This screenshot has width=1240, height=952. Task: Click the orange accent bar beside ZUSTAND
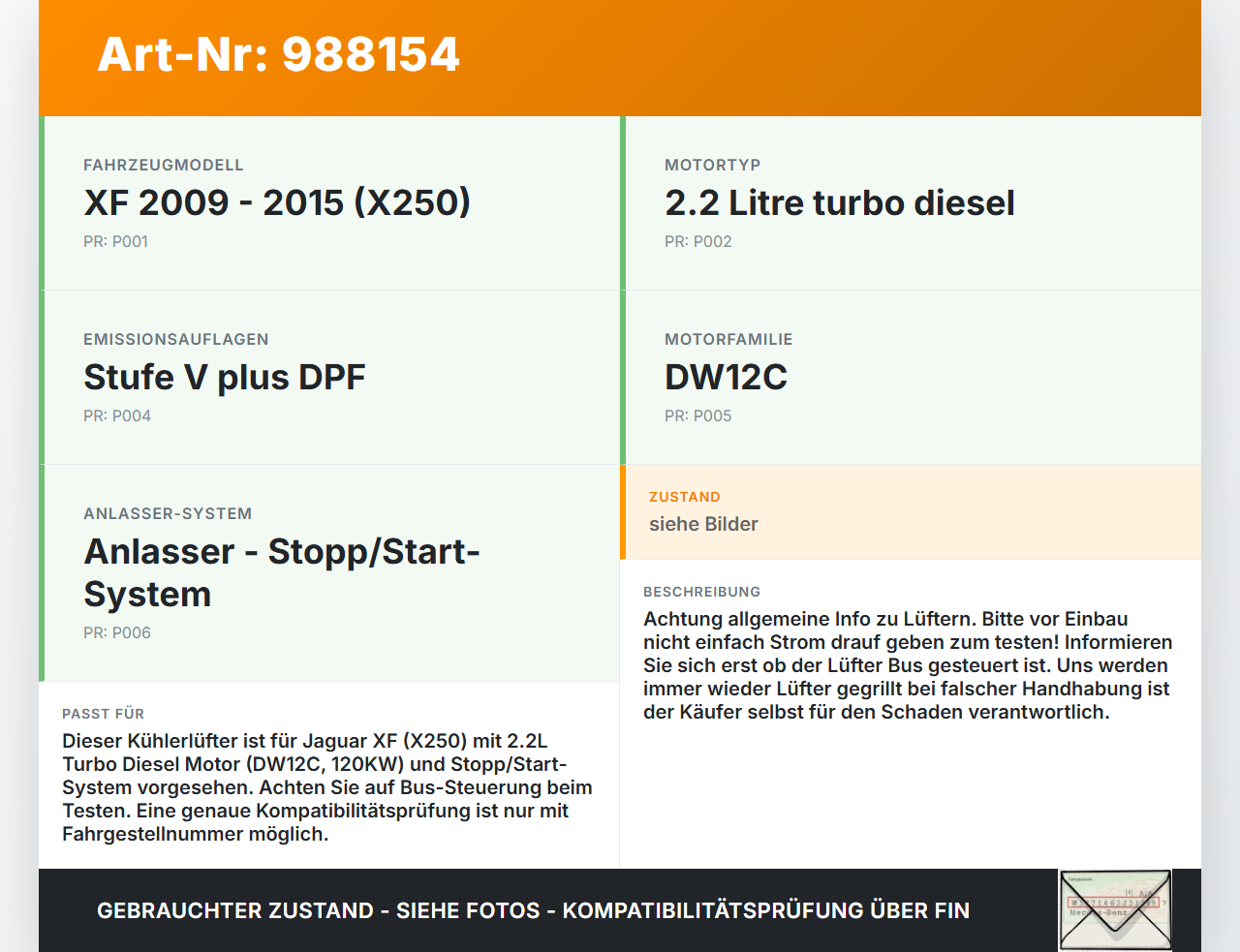point(623,512)
